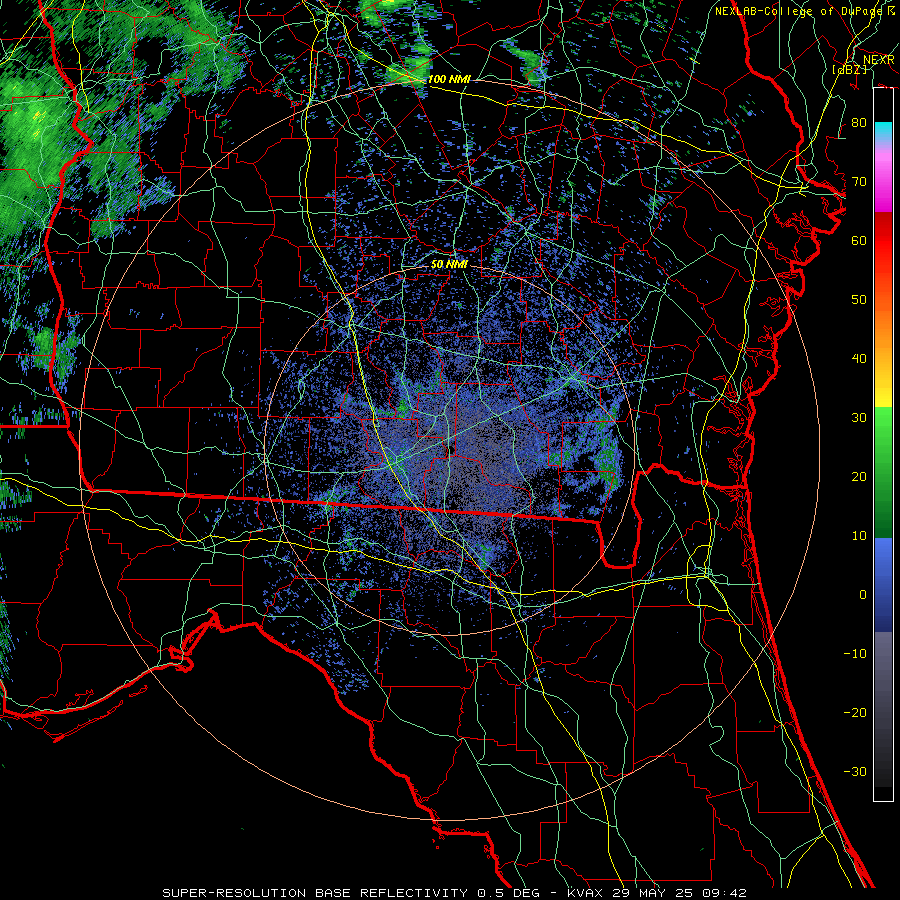Click the 'dBZ' units label
Viewport: 900px width, 900px height.
coord(849,69)
